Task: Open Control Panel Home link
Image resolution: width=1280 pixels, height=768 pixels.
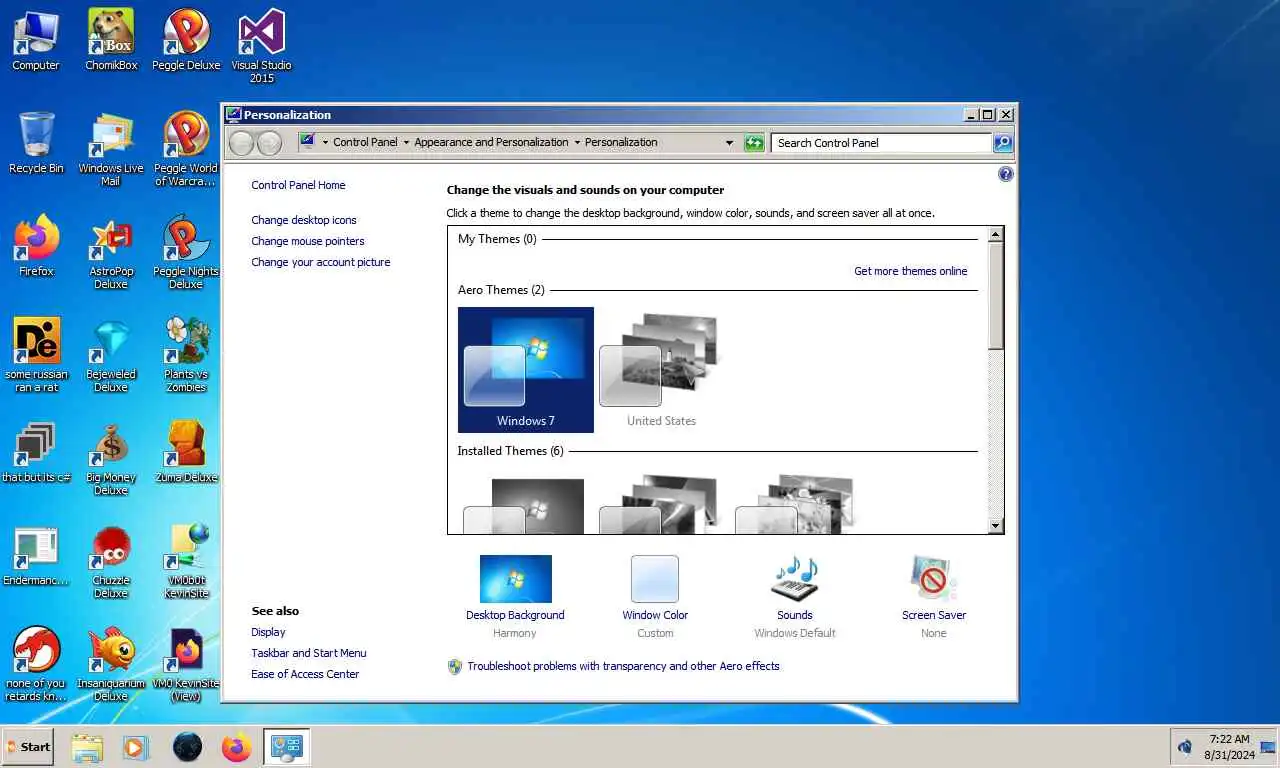Action: coord(298,185)
